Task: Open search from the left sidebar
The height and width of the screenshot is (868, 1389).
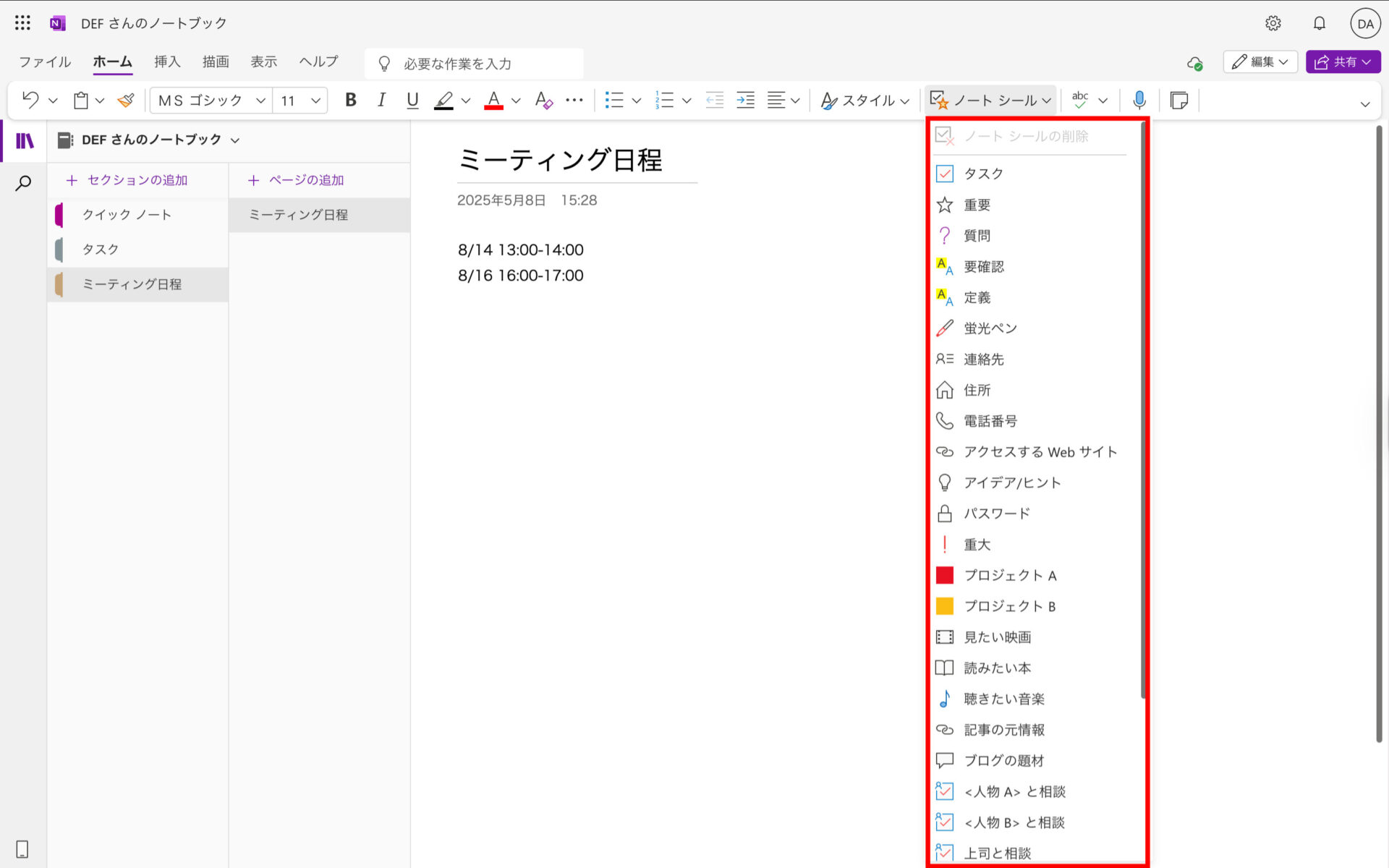Action: point(24,182)
